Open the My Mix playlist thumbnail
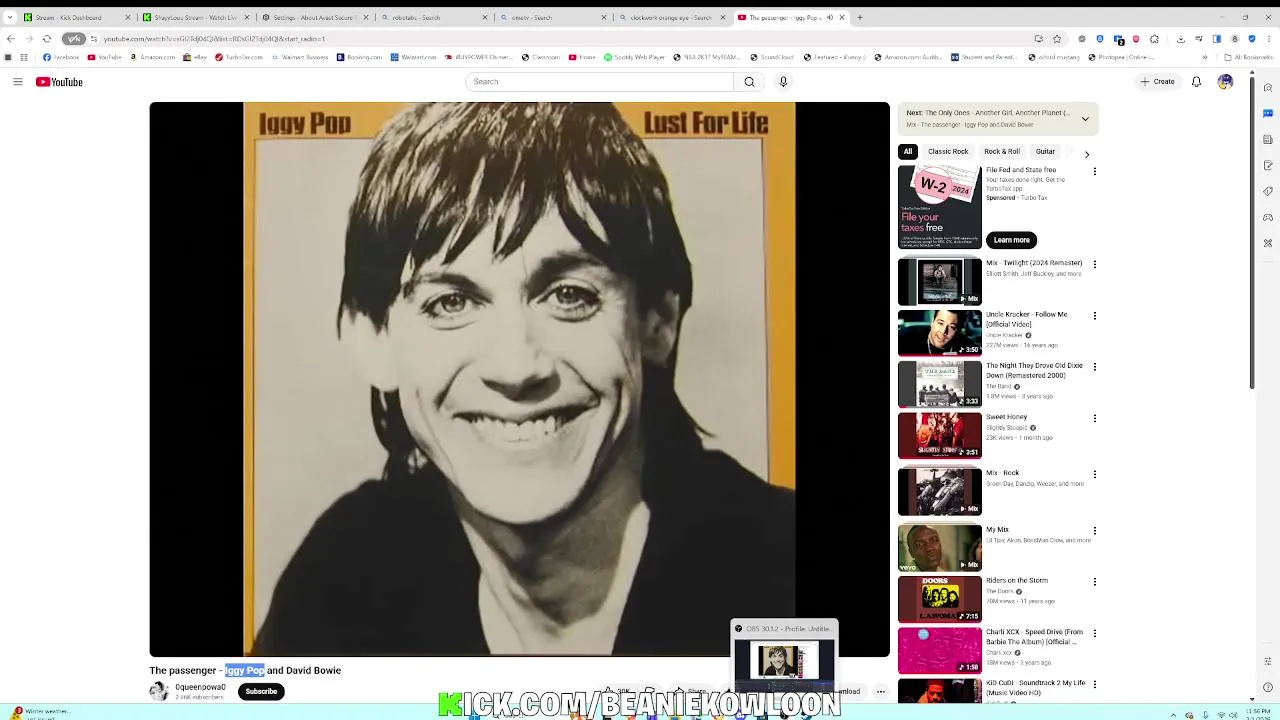The height and width of the screenshot is (720, 1280). coord(940,548)
